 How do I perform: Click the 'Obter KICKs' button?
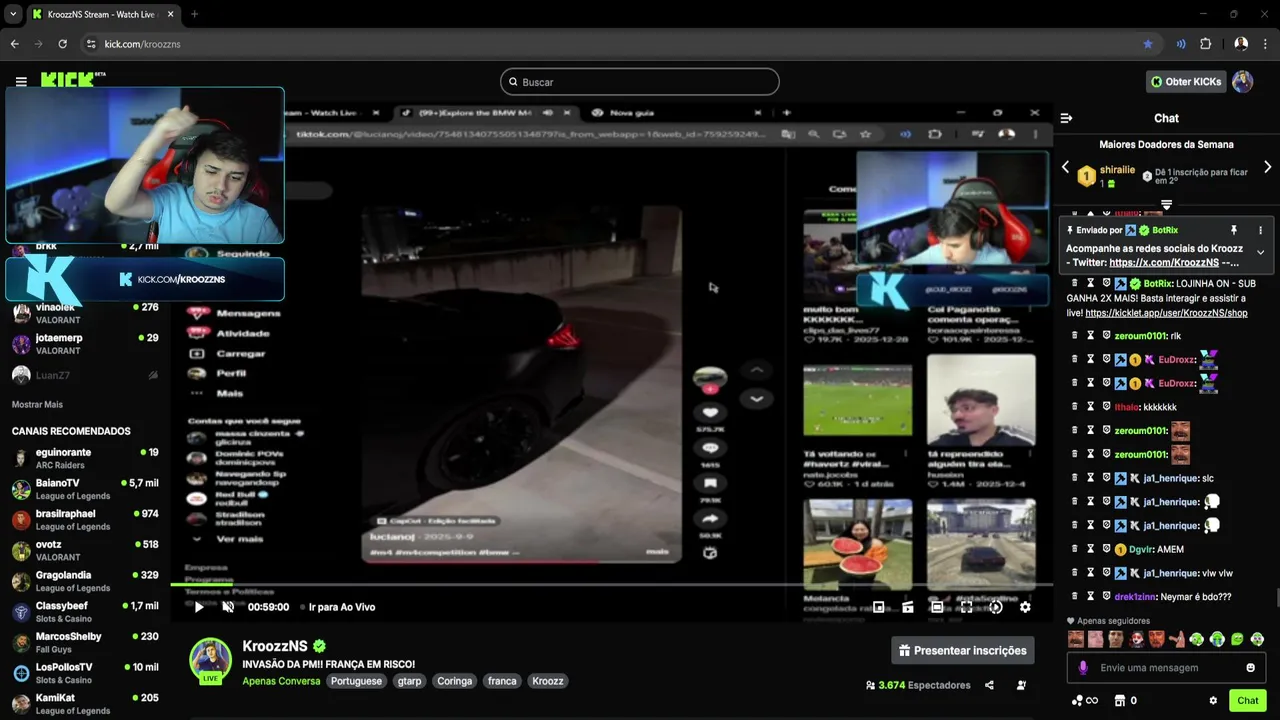[x=1186, y=82]
